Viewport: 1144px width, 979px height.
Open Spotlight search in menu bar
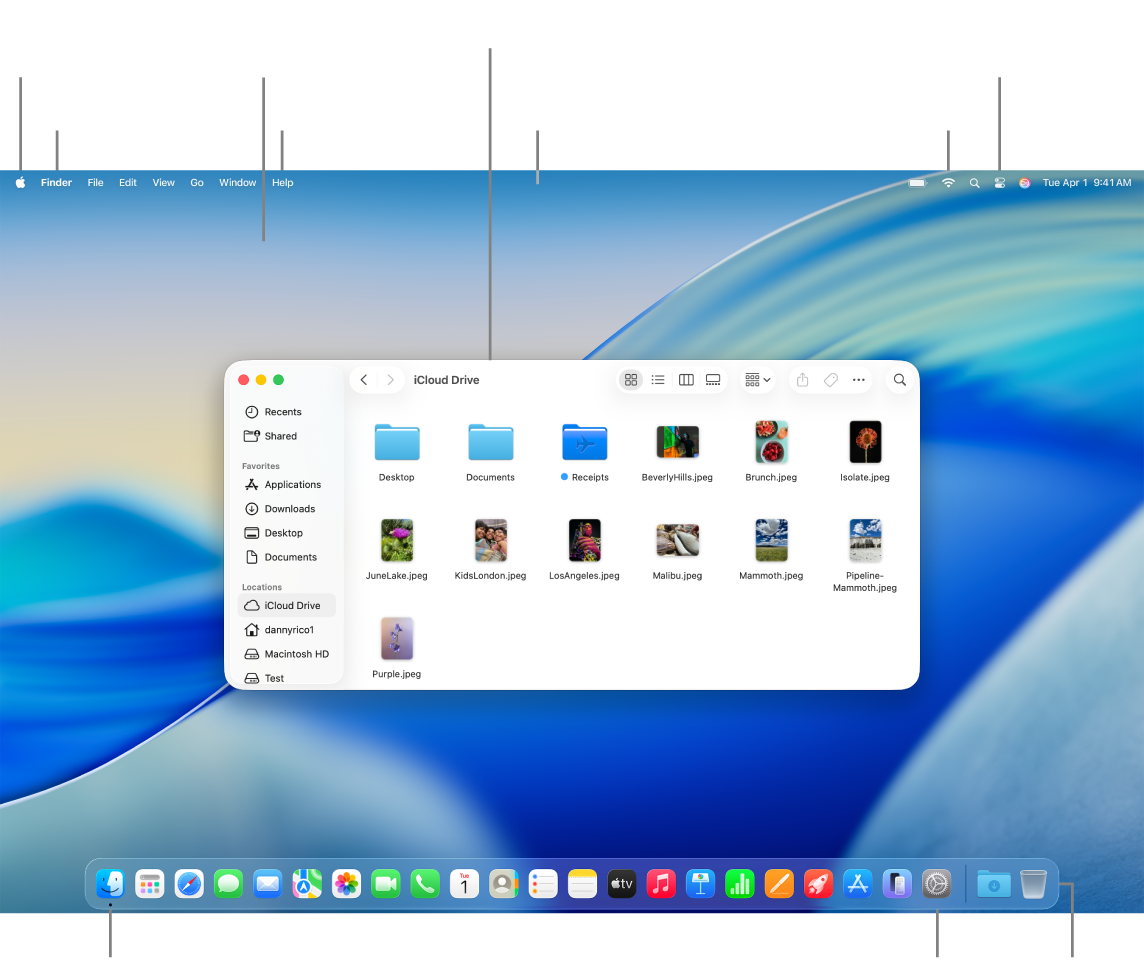tap(974, 183)
